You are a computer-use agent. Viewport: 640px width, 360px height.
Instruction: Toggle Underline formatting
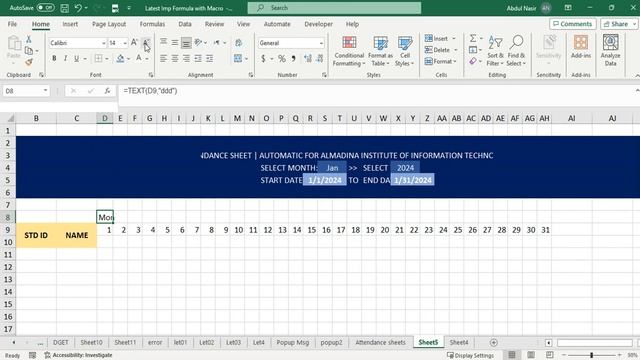coord(76,58)
